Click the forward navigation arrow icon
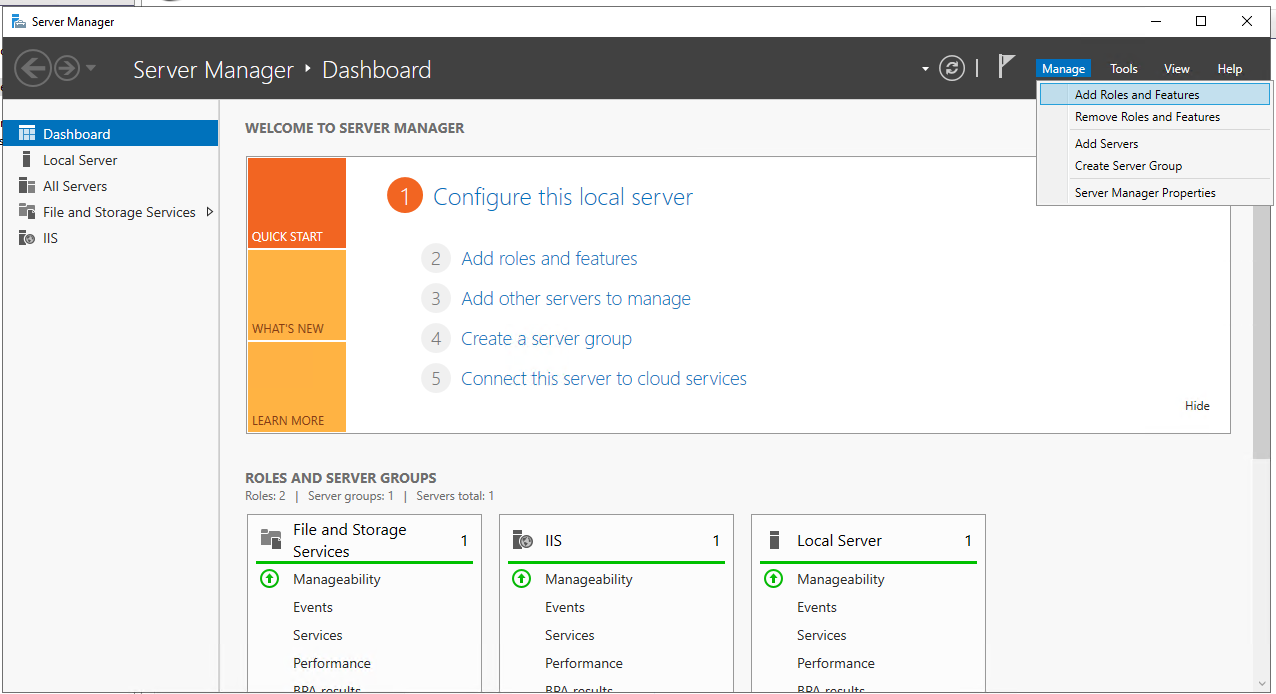This screenshot has width=1276, height=694. click(x=66, y=68)
